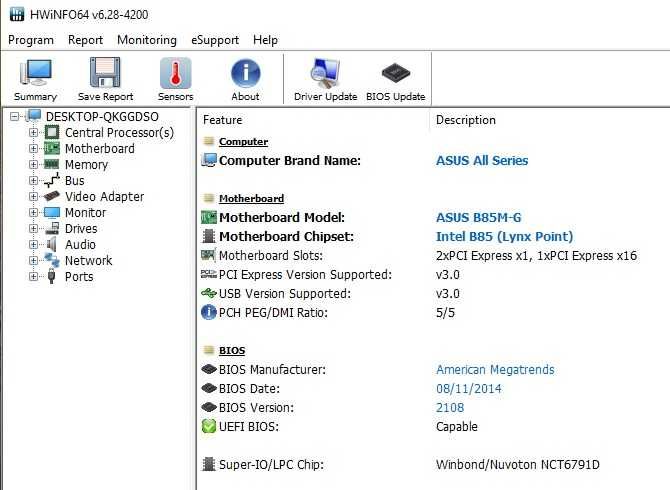Viewport: 670px width, 490px height.
Task: Click the ASUS All Series value
Action: (x=482, y=161)
